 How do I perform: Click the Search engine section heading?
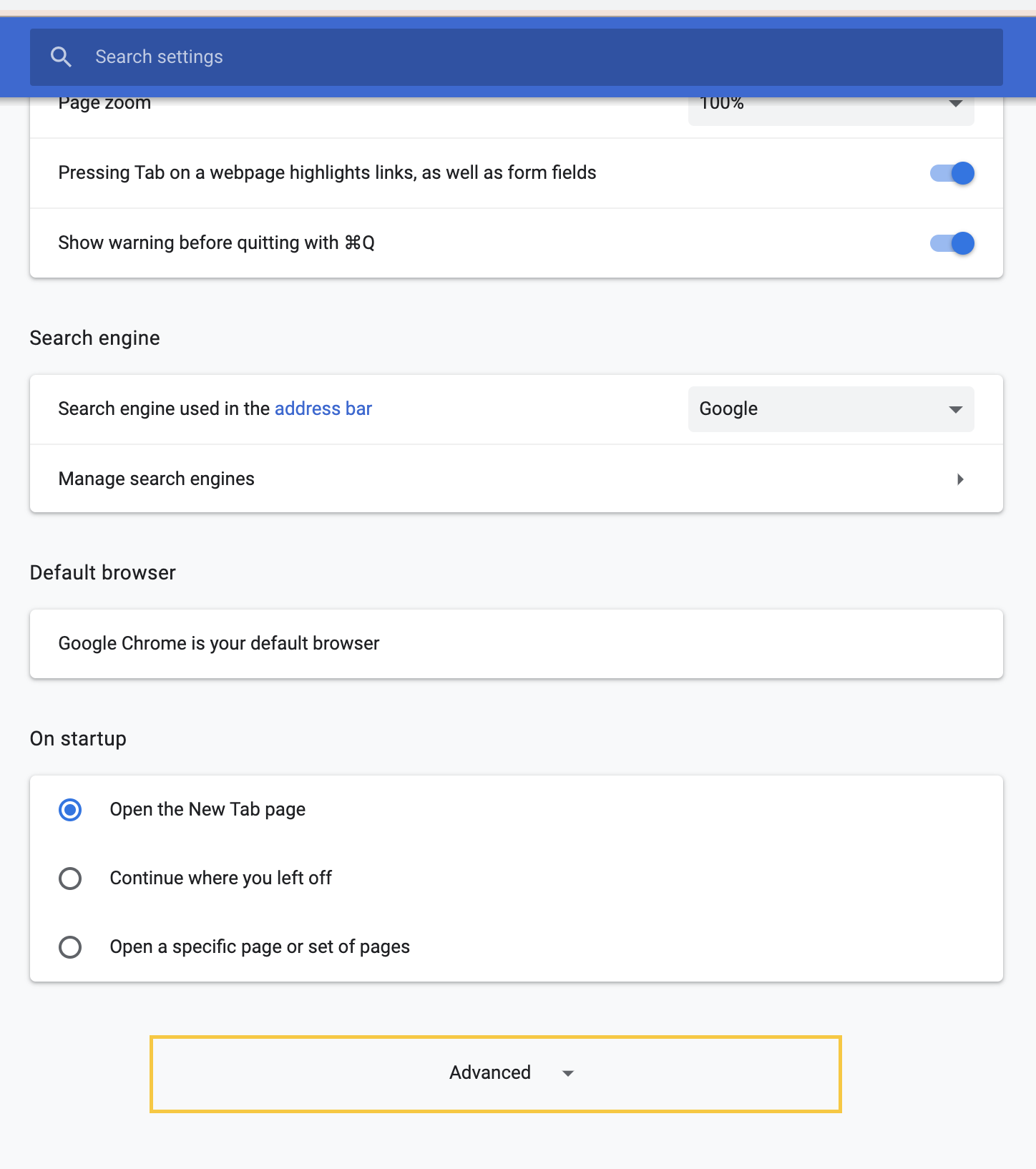[x=95, y=338]
